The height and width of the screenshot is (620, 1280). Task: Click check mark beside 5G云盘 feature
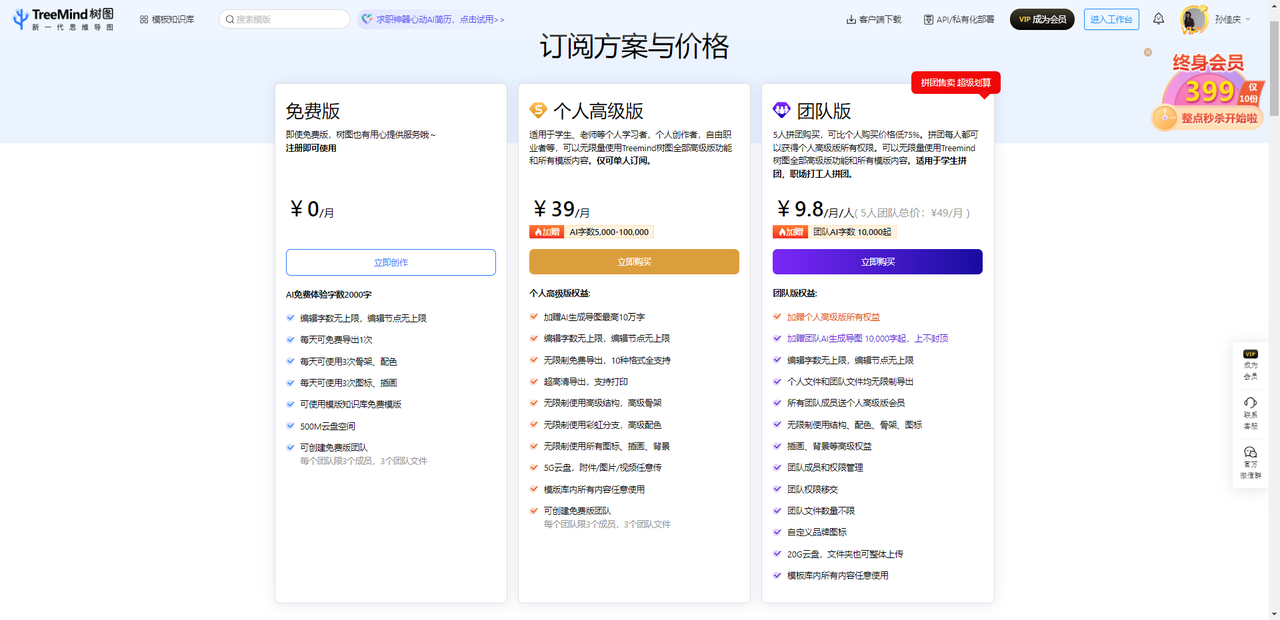[534, 467]
